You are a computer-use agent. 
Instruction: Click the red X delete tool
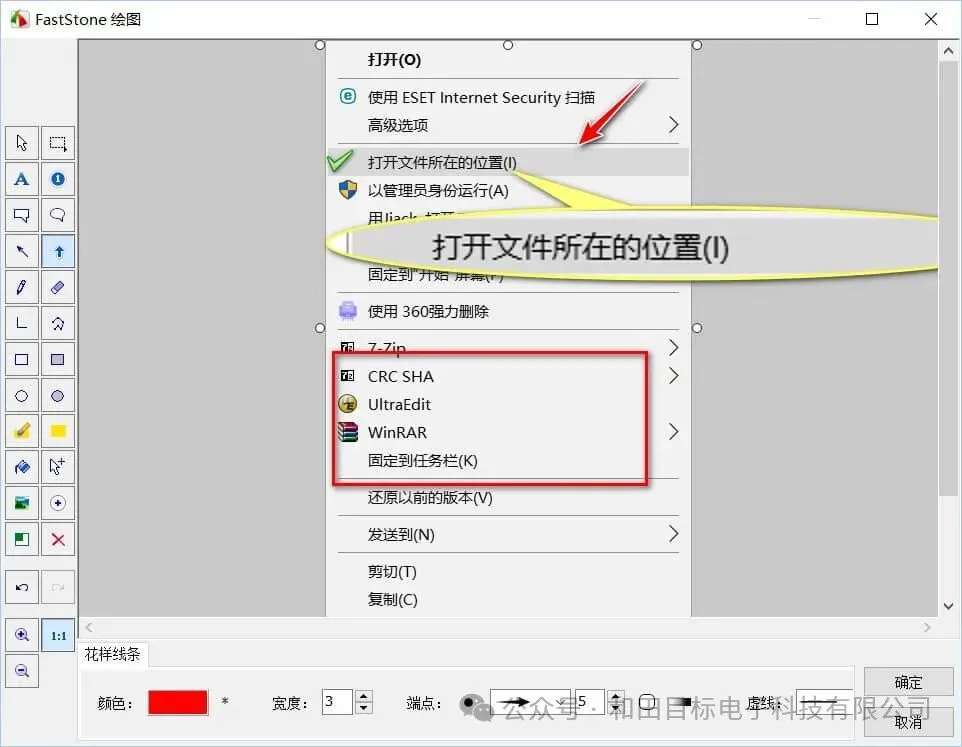tap(58, 540)
